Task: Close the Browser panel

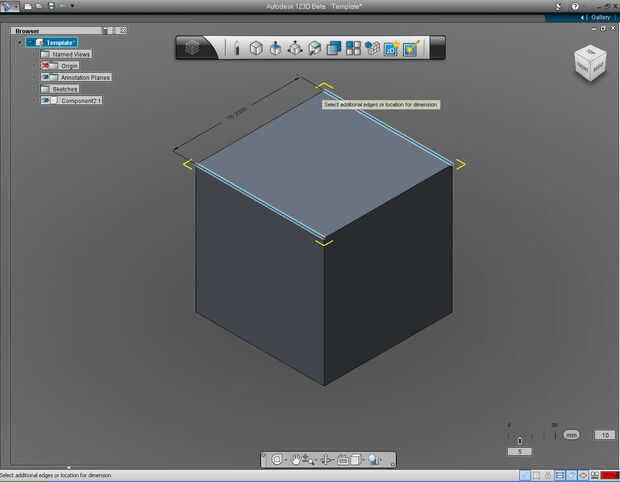Action: pyautogui.click(x=123, y=30)
